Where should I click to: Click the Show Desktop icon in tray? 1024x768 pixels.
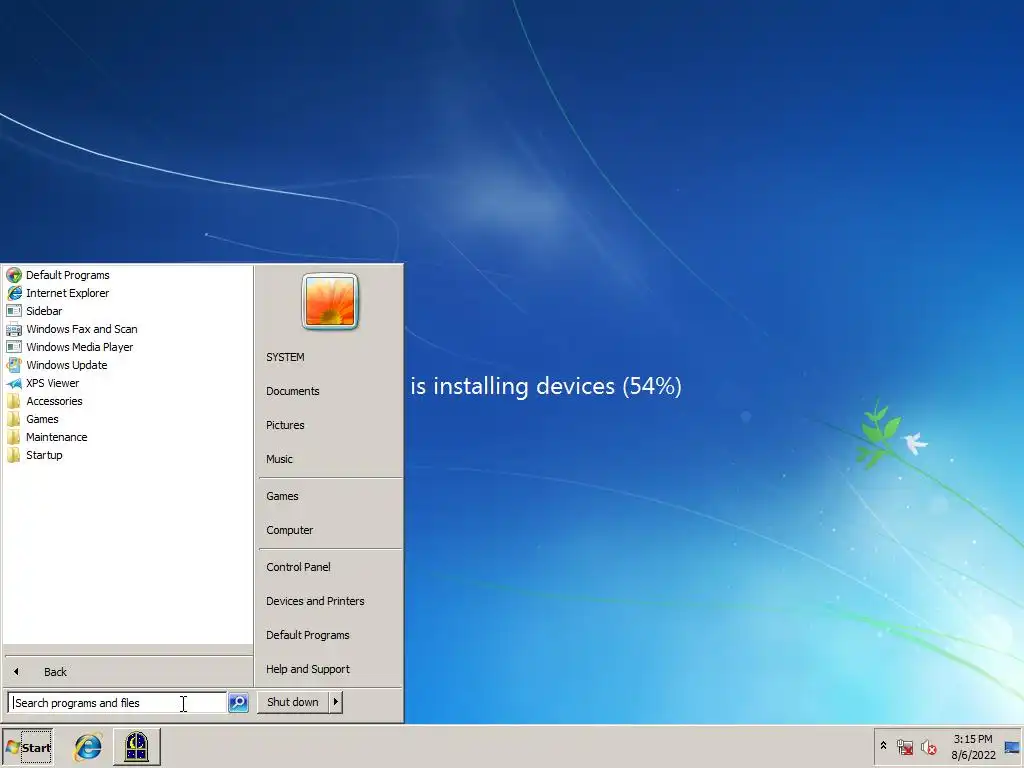1012,747
